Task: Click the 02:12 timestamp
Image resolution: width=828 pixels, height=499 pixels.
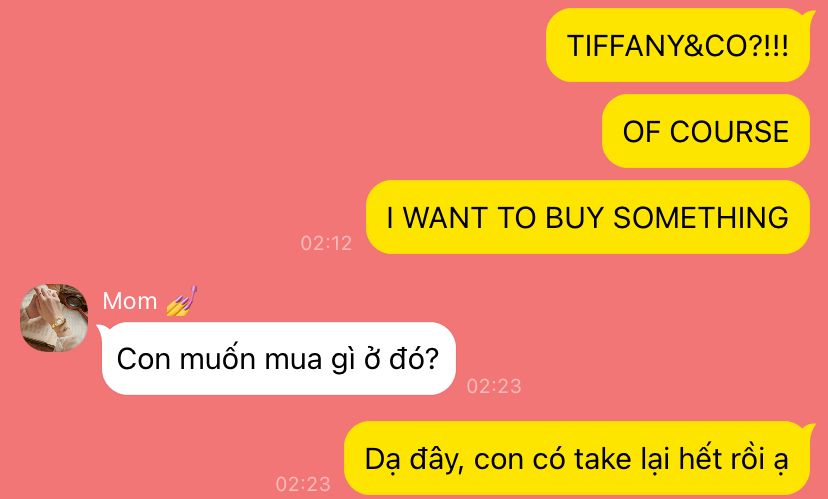Action: 326,243
